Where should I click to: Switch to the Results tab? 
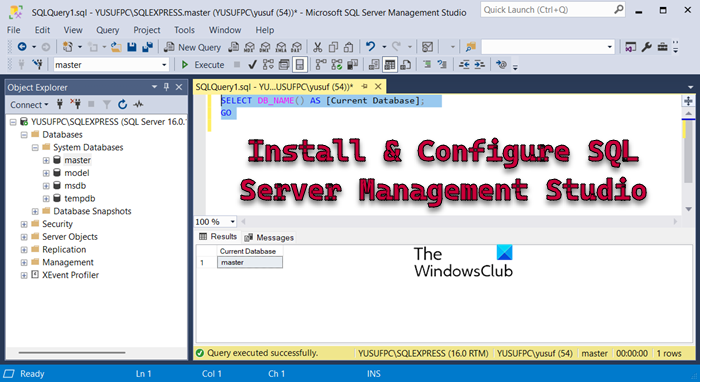pos(218,237)
